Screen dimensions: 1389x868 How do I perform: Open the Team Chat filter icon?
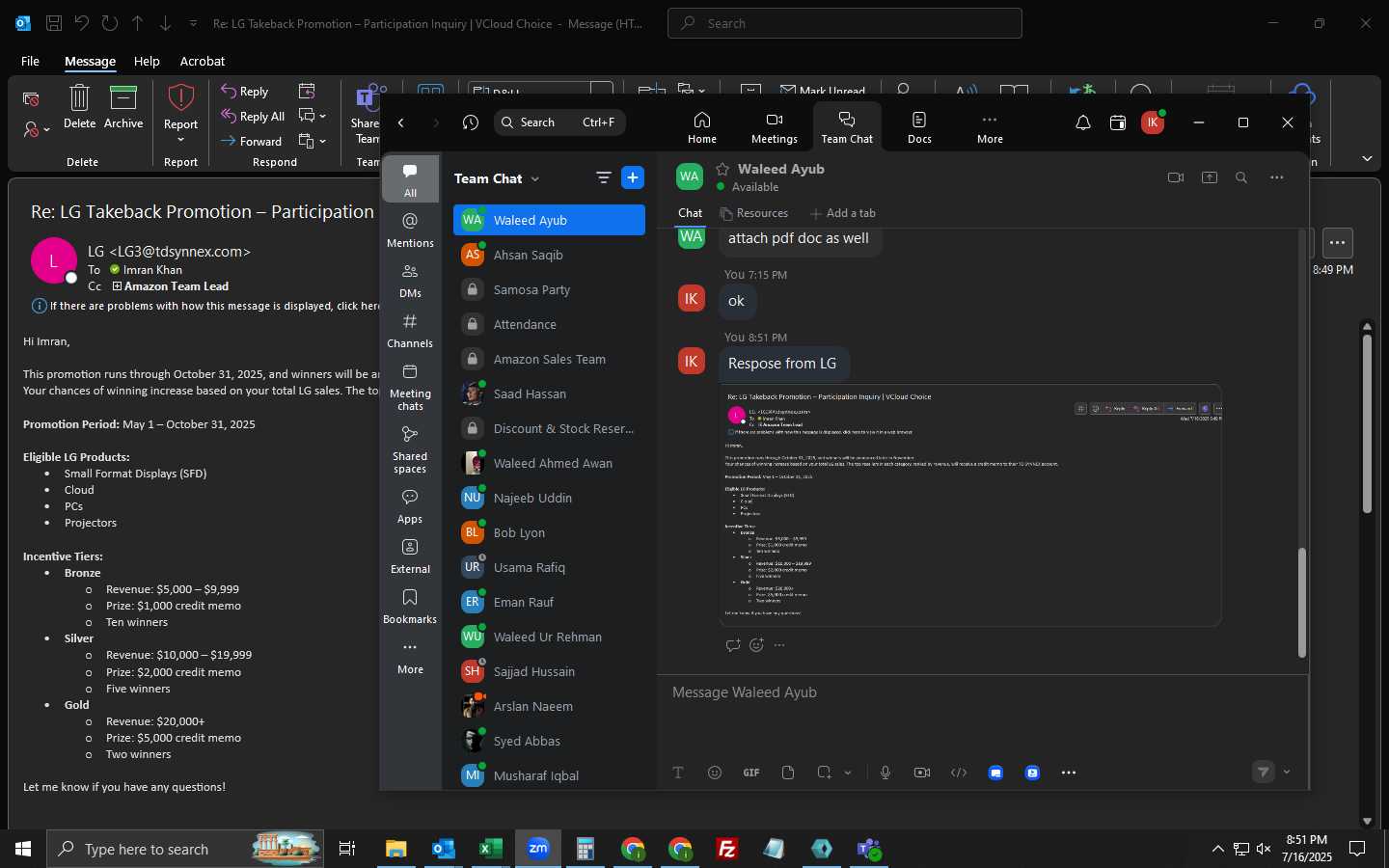click(x=604, y=177)
